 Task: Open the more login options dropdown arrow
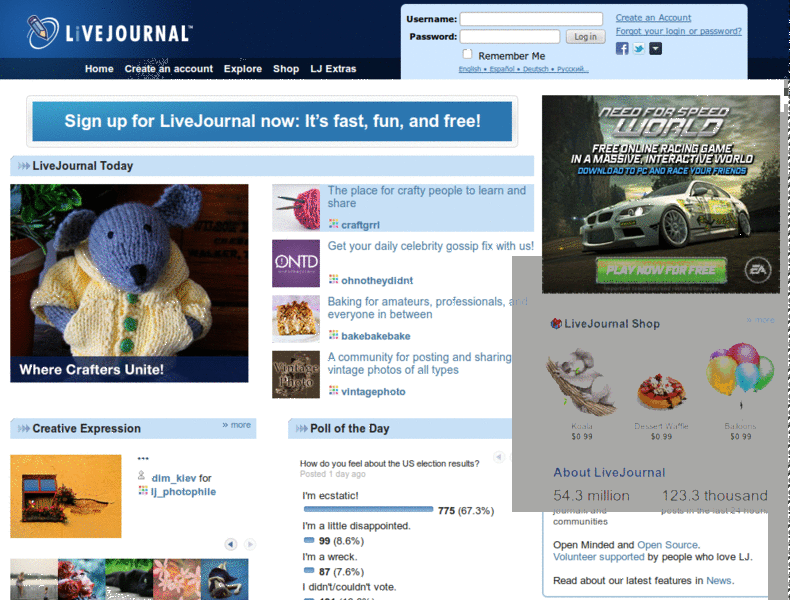tap(656, 48)
